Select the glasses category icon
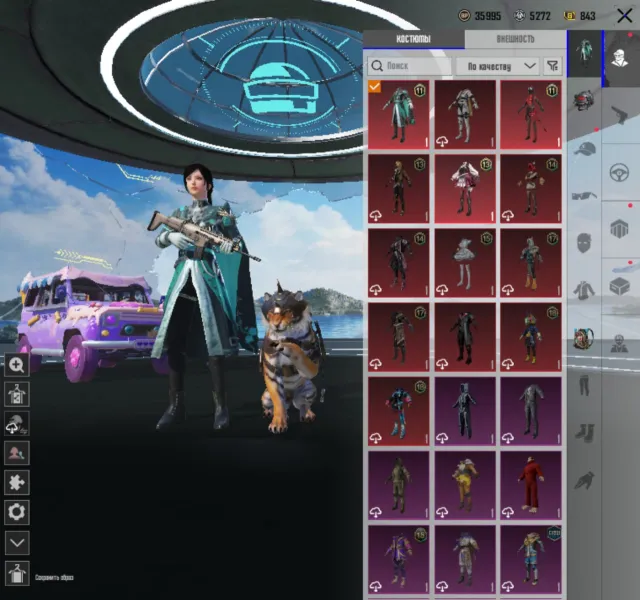640x600 pixels. pyautogui.click(x=584, y=196)
